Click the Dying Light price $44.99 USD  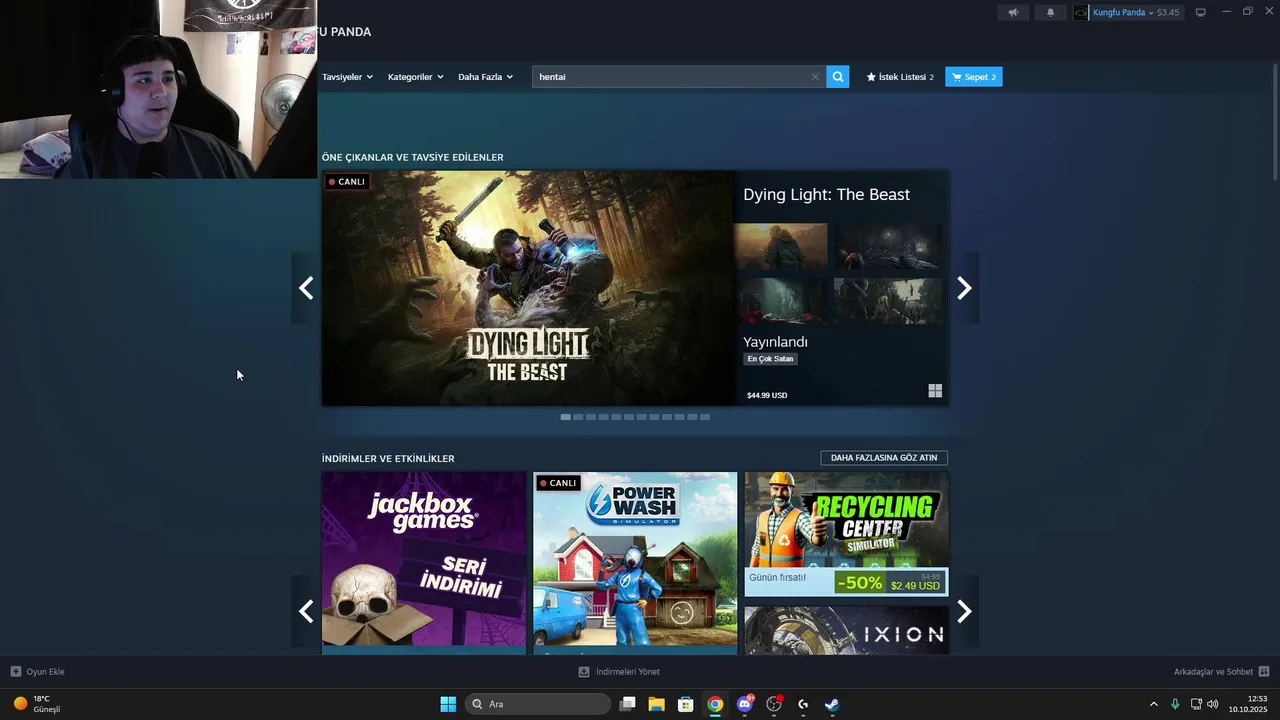coord(767,395)
